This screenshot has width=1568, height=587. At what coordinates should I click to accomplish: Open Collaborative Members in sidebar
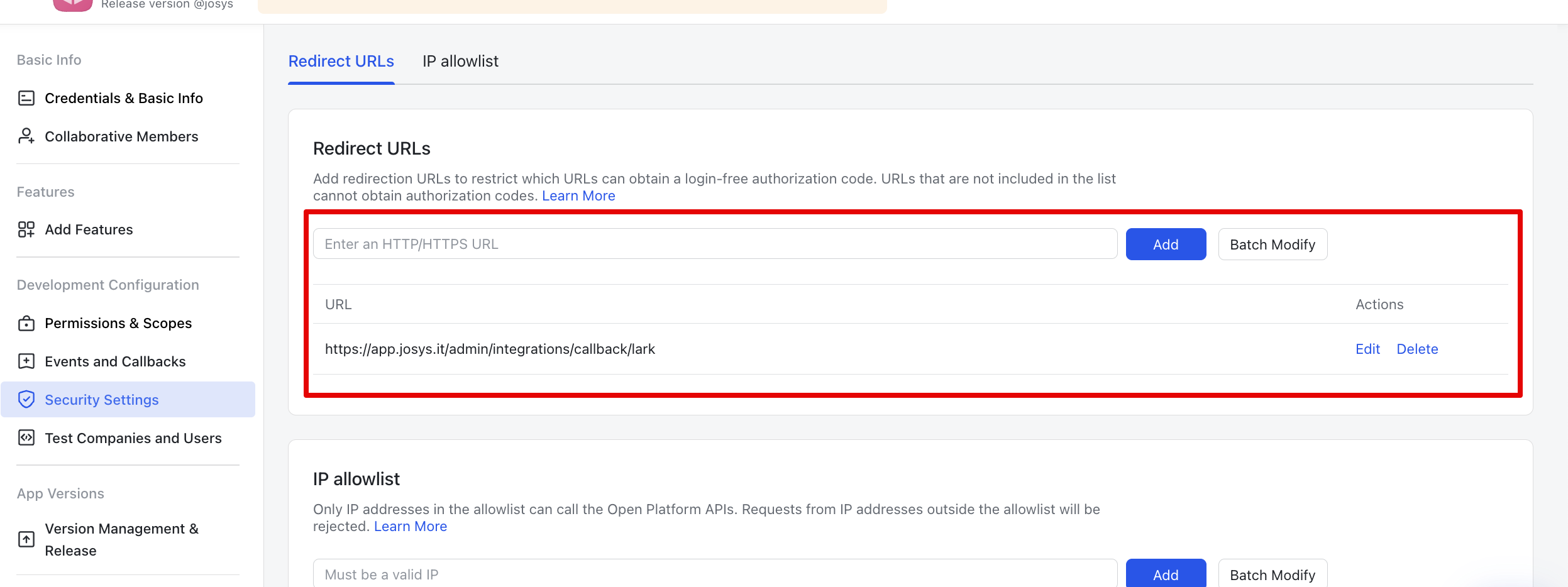[121, 136]
